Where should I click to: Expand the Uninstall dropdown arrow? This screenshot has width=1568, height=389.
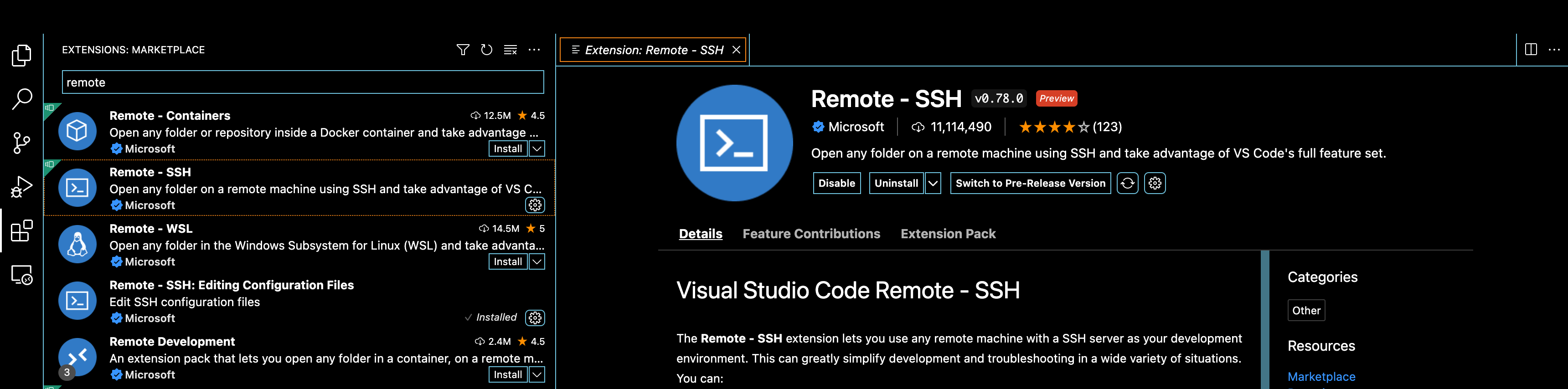[x=933, y=183]
